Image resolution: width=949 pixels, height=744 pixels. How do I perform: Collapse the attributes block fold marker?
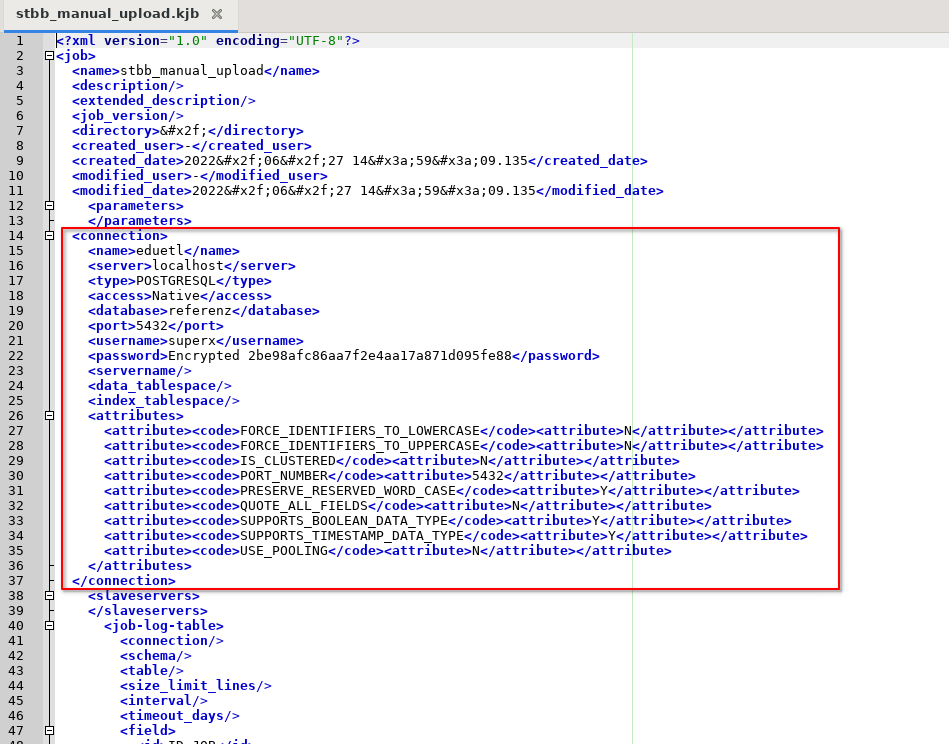[49, 416]
